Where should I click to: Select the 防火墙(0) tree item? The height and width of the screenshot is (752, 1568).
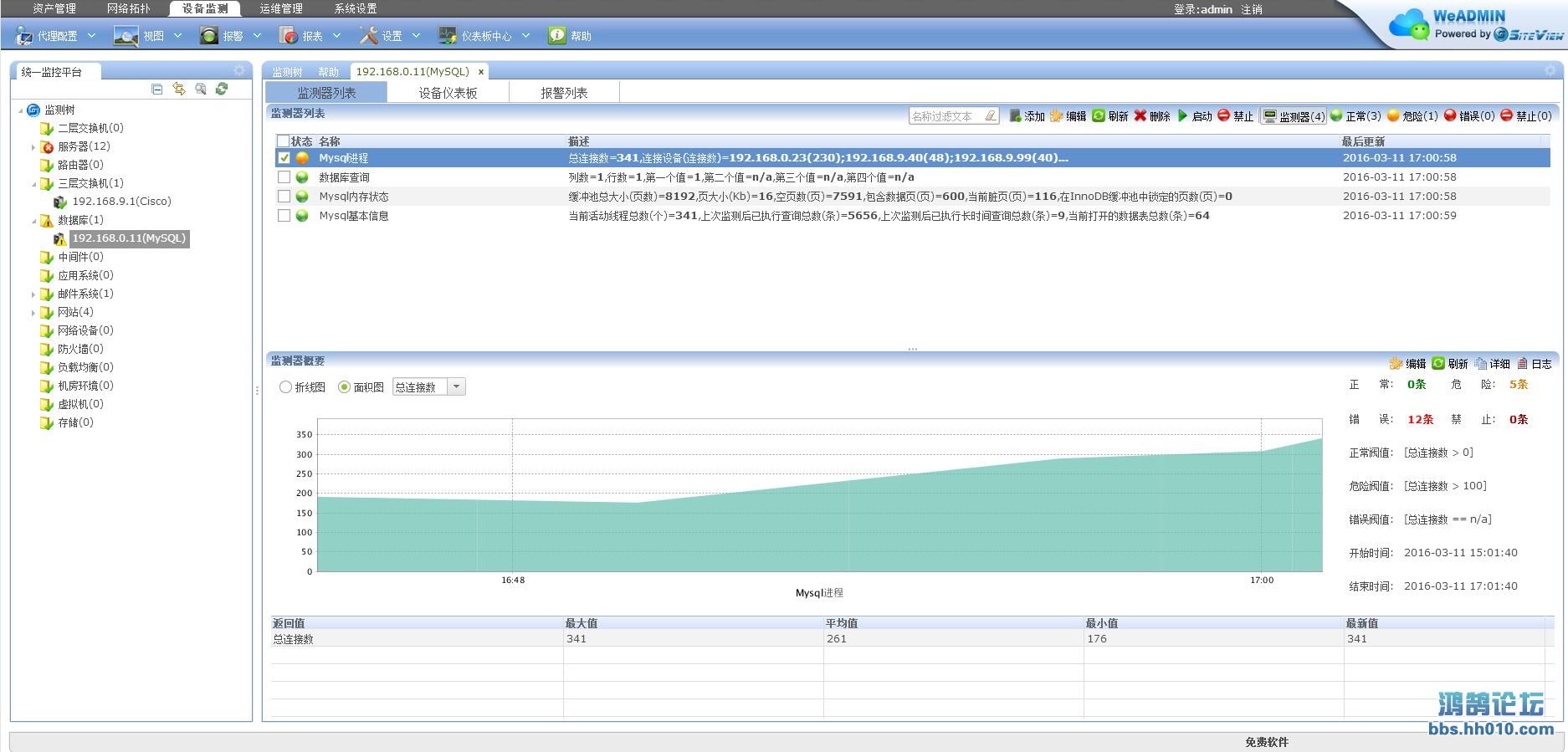click(x=80, y=349)
